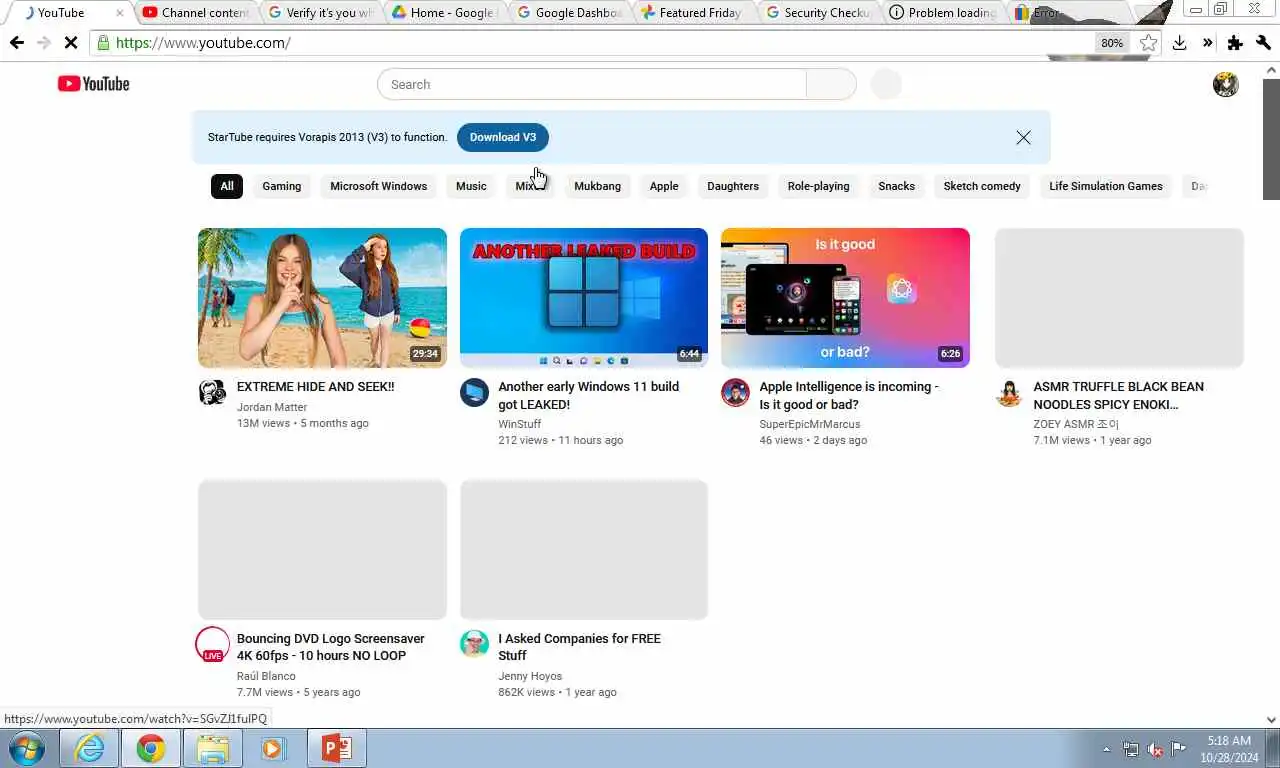Visit the SuperEpicMrMarcus channel name
Image resolution: width=1280 pixels, height=768 pixels.
810,424
